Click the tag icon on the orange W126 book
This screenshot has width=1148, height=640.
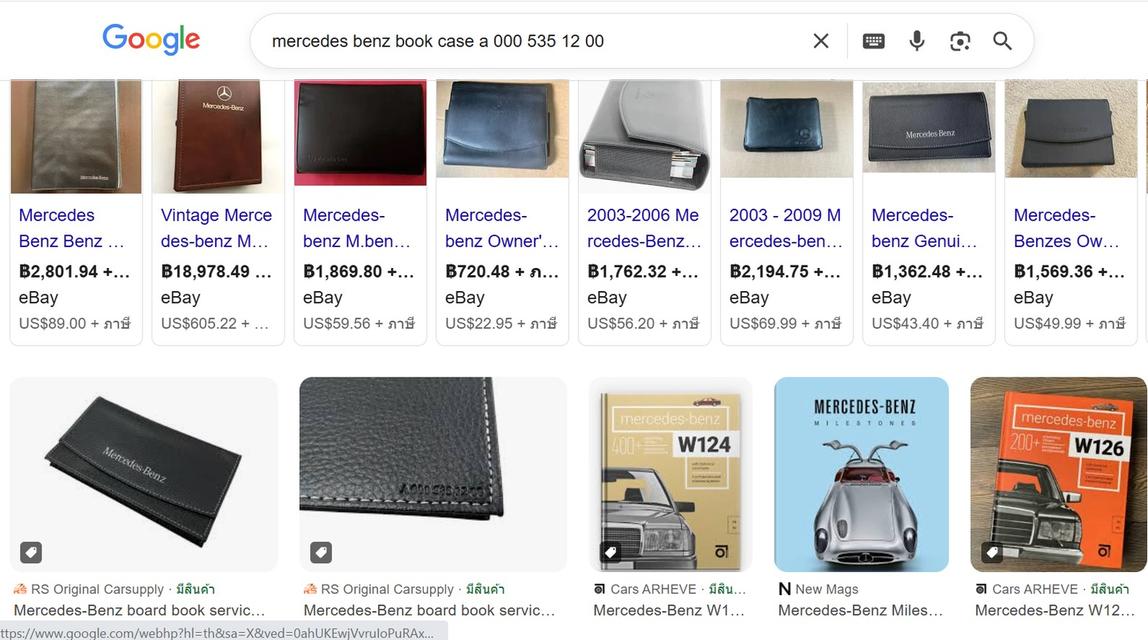click(x=992, y=551)
